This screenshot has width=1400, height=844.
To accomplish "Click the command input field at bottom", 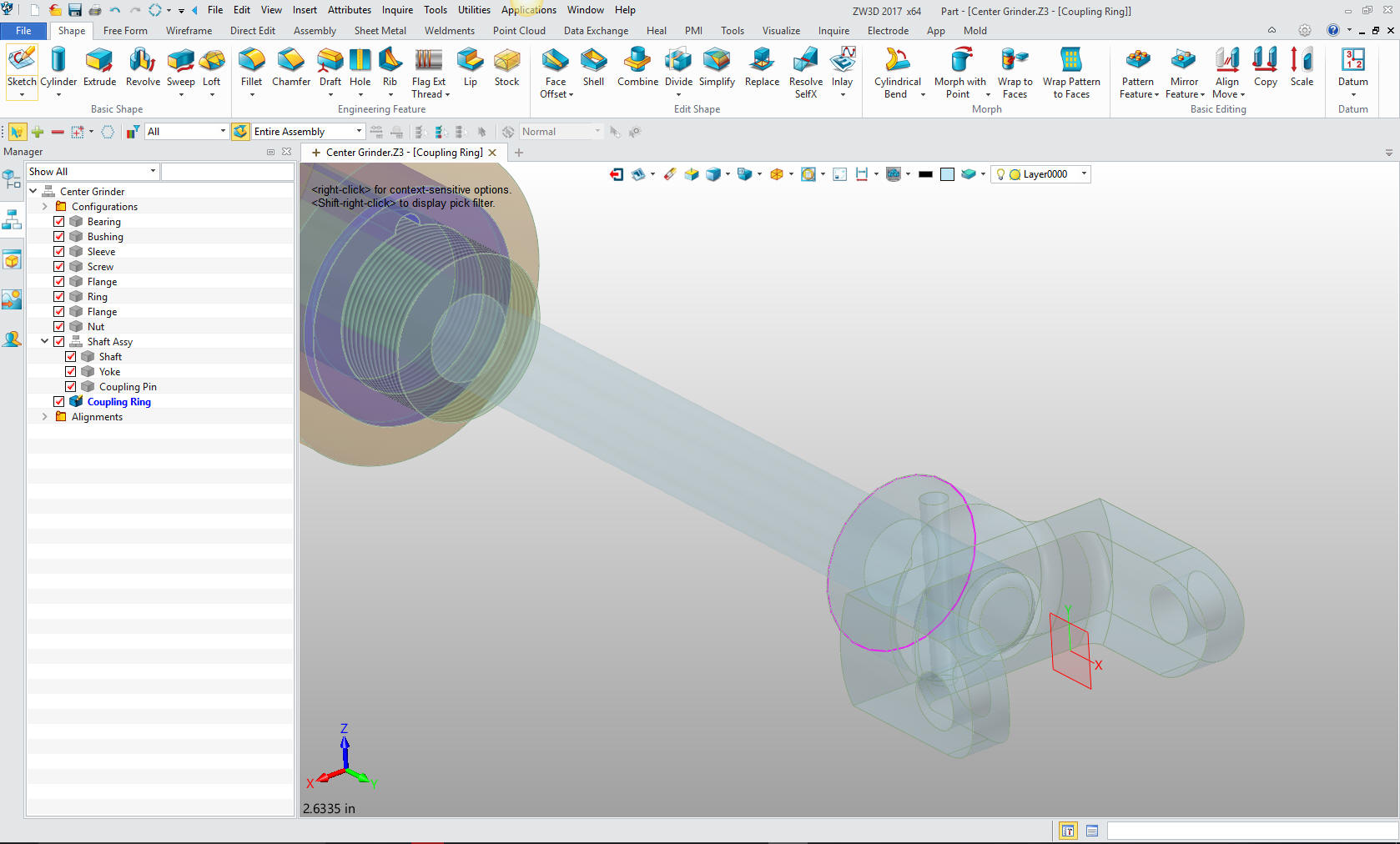I will (x=1252, y=831).
